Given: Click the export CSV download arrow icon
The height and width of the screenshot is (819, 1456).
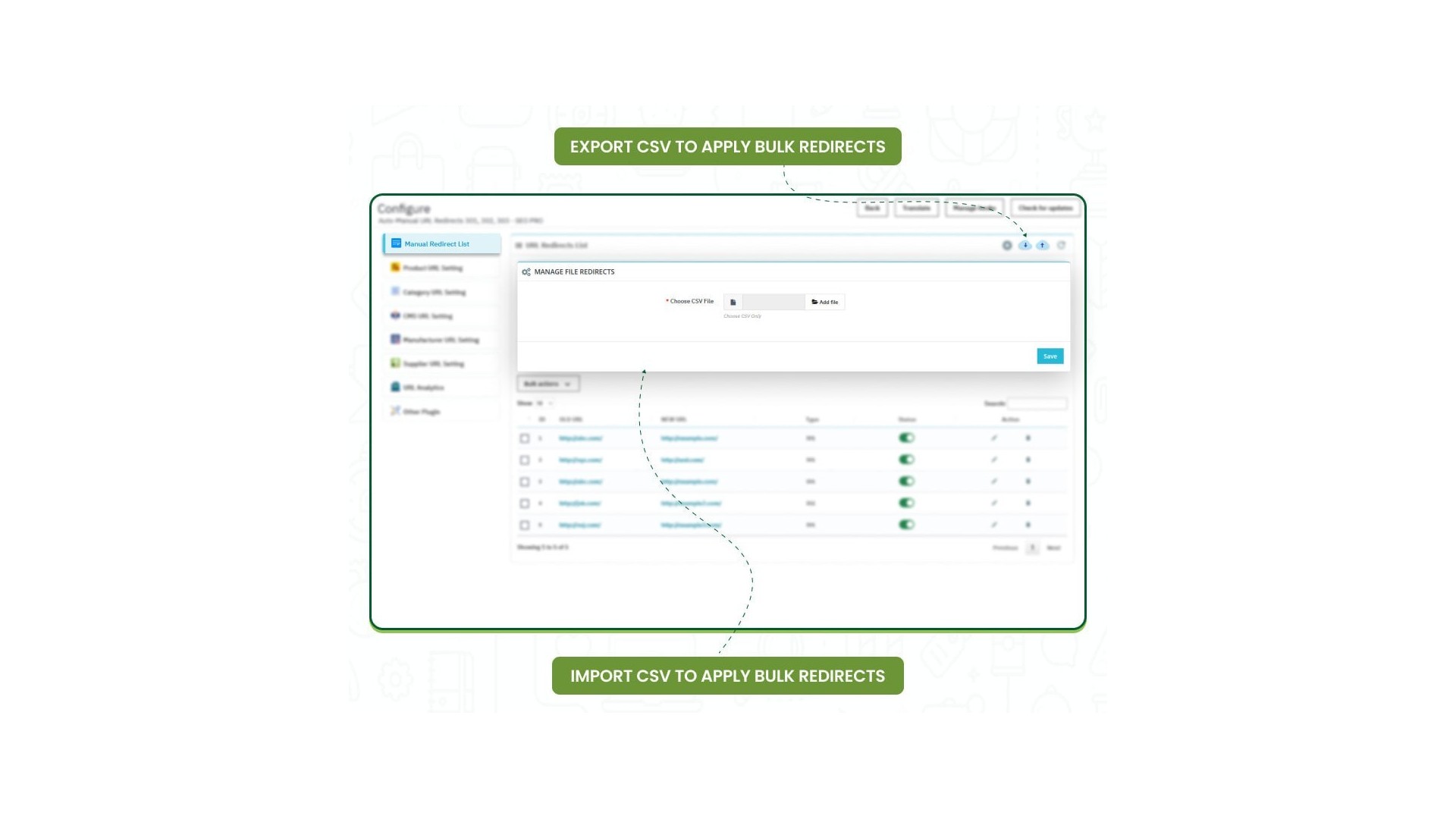Looking at the screenshot, I should 1025,245.
